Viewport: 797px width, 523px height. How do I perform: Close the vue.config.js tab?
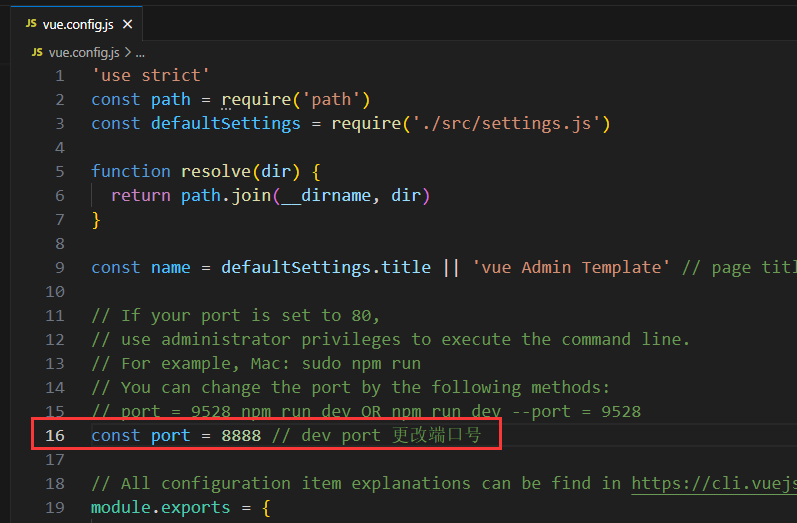(x=128, y=24)
